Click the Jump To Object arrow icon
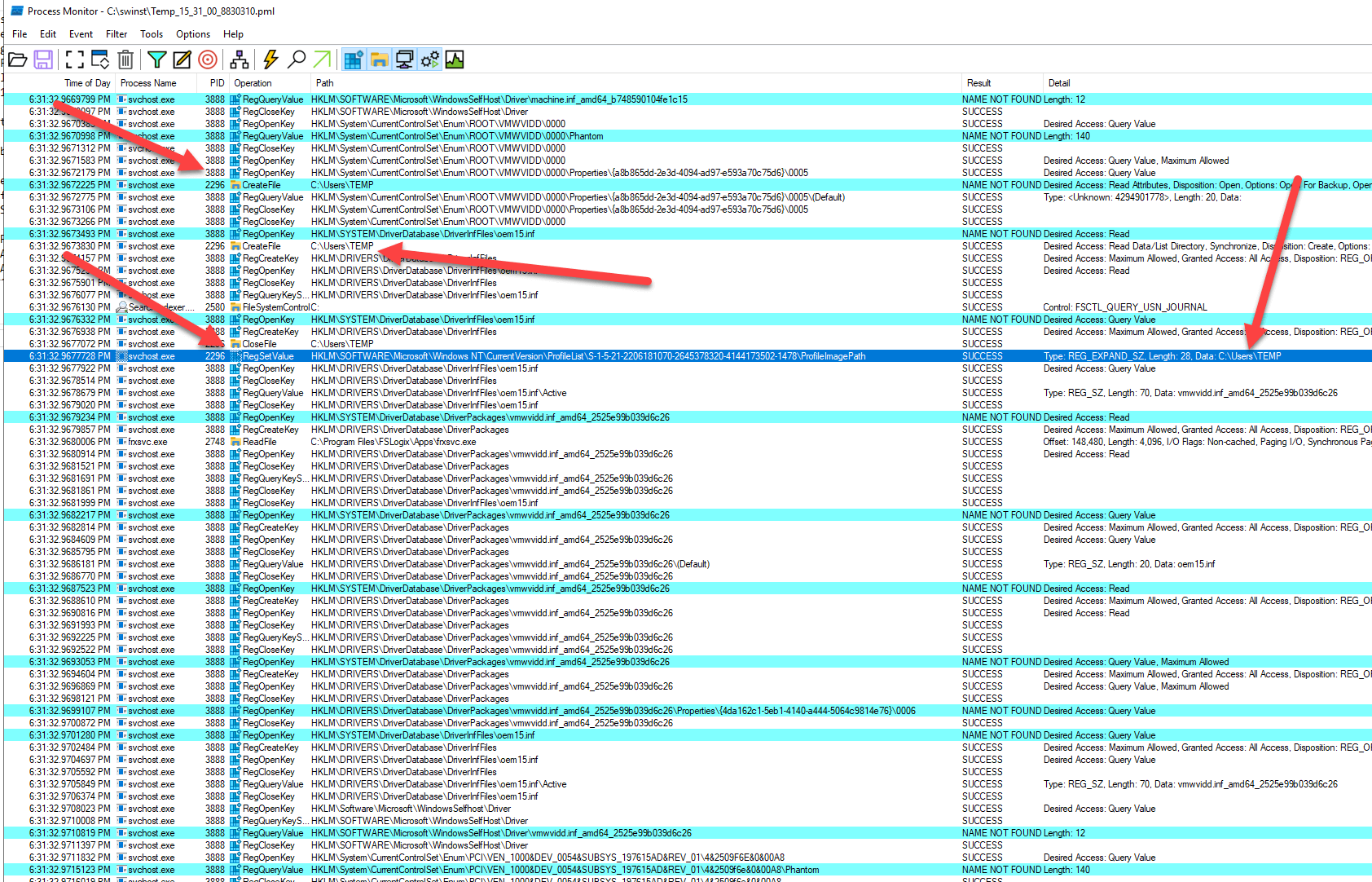This screenshot has height=882, width=1372. (x=322, y=60)
